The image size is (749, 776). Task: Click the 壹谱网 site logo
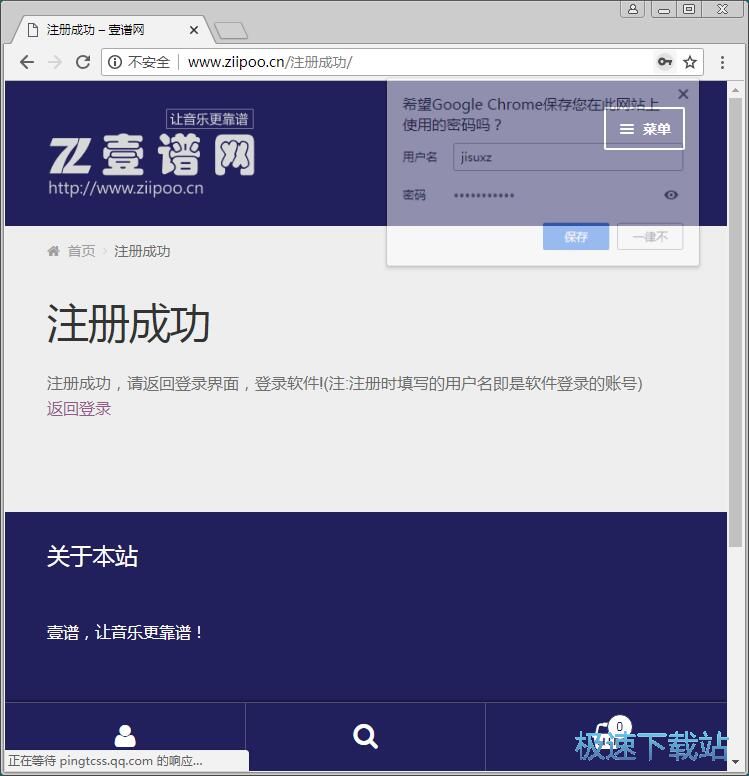point(152,153)
